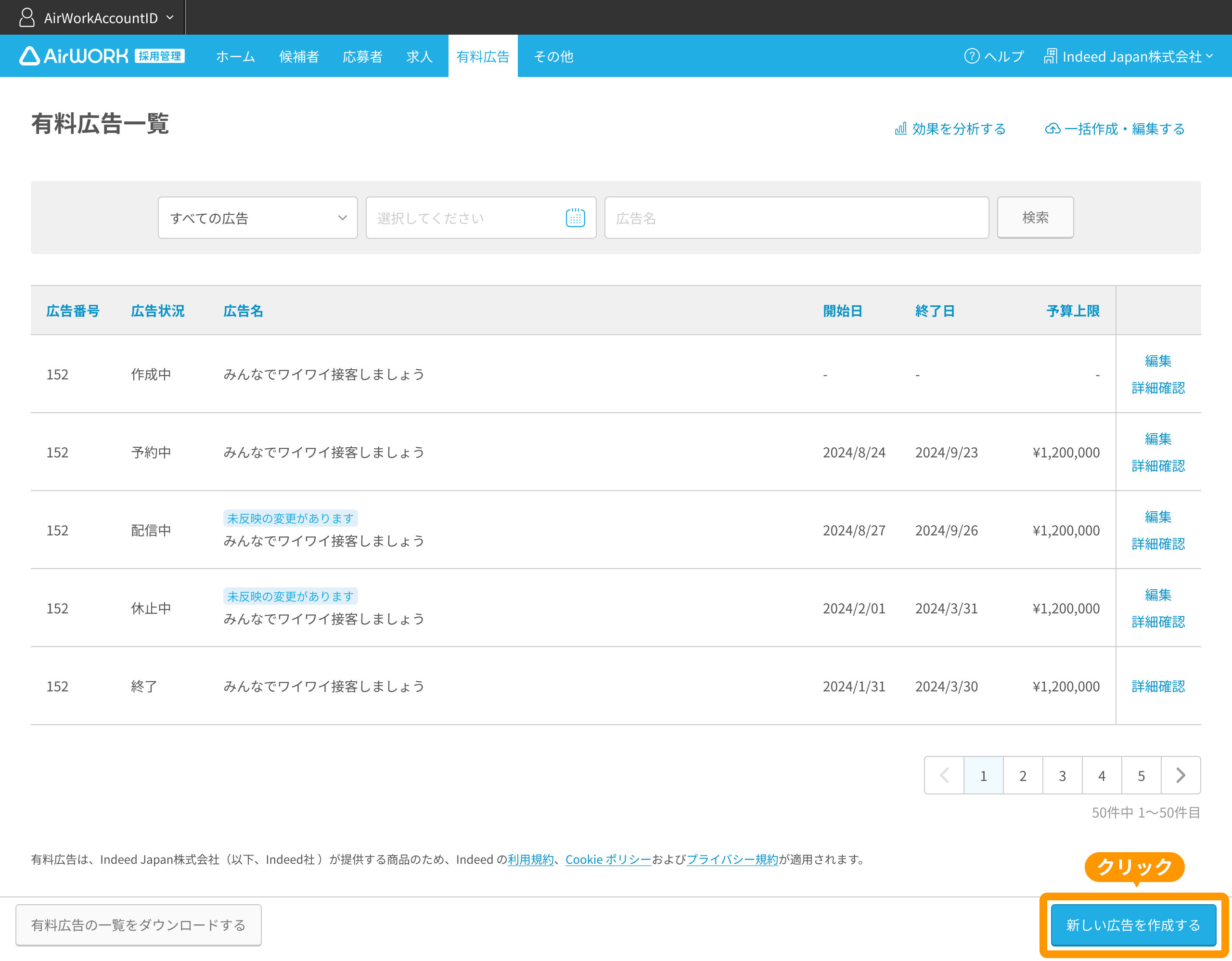
Task: Click the 終了 status cell
Action: coord(144,686)
